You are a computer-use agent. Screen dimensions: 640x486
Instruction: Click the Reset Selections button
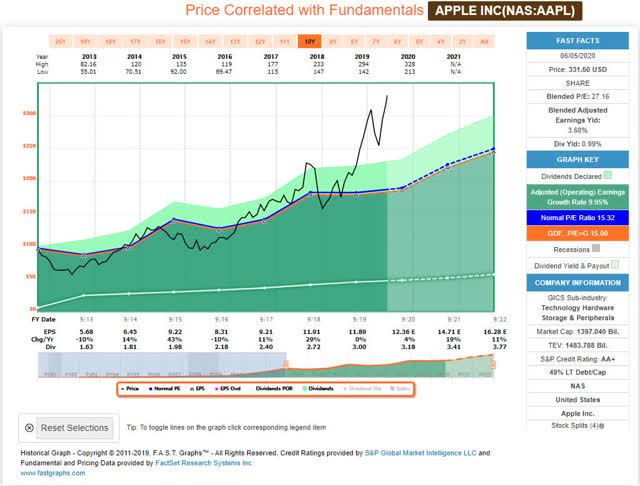click(74, 428)
